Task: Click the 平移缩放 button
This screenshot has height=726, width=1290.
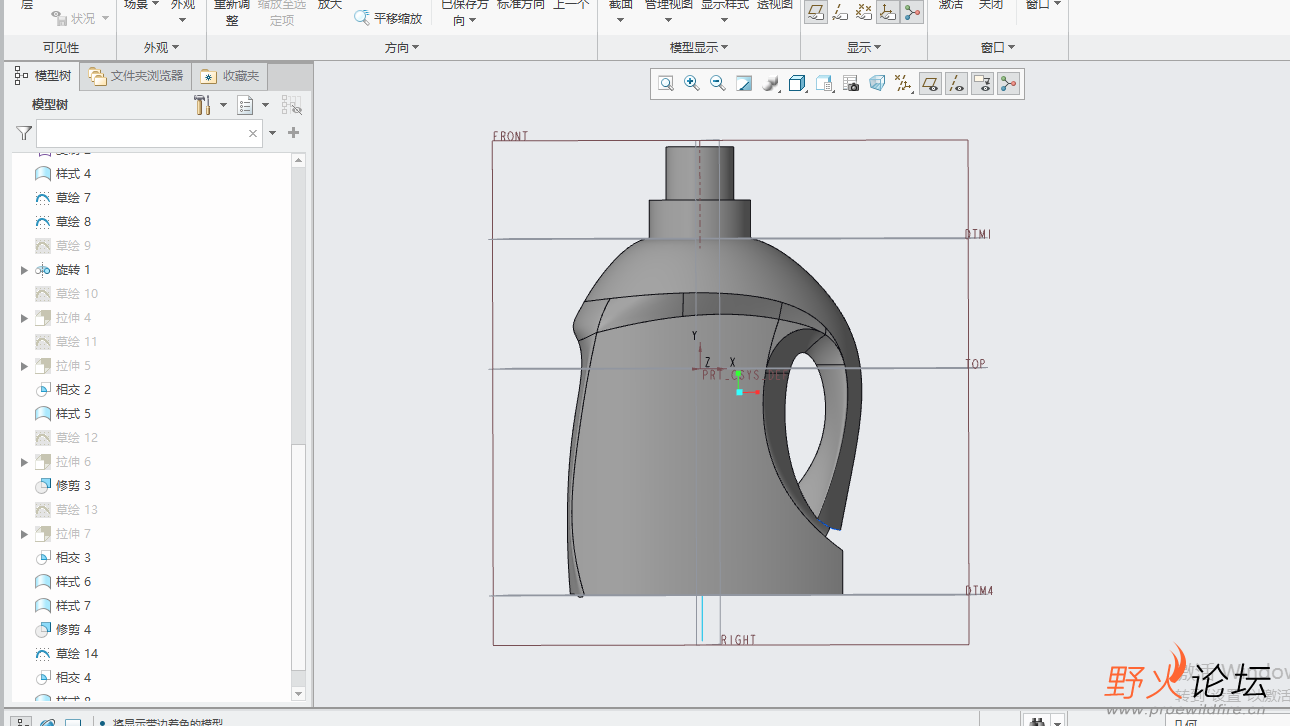Action: (x=388, y=18)
